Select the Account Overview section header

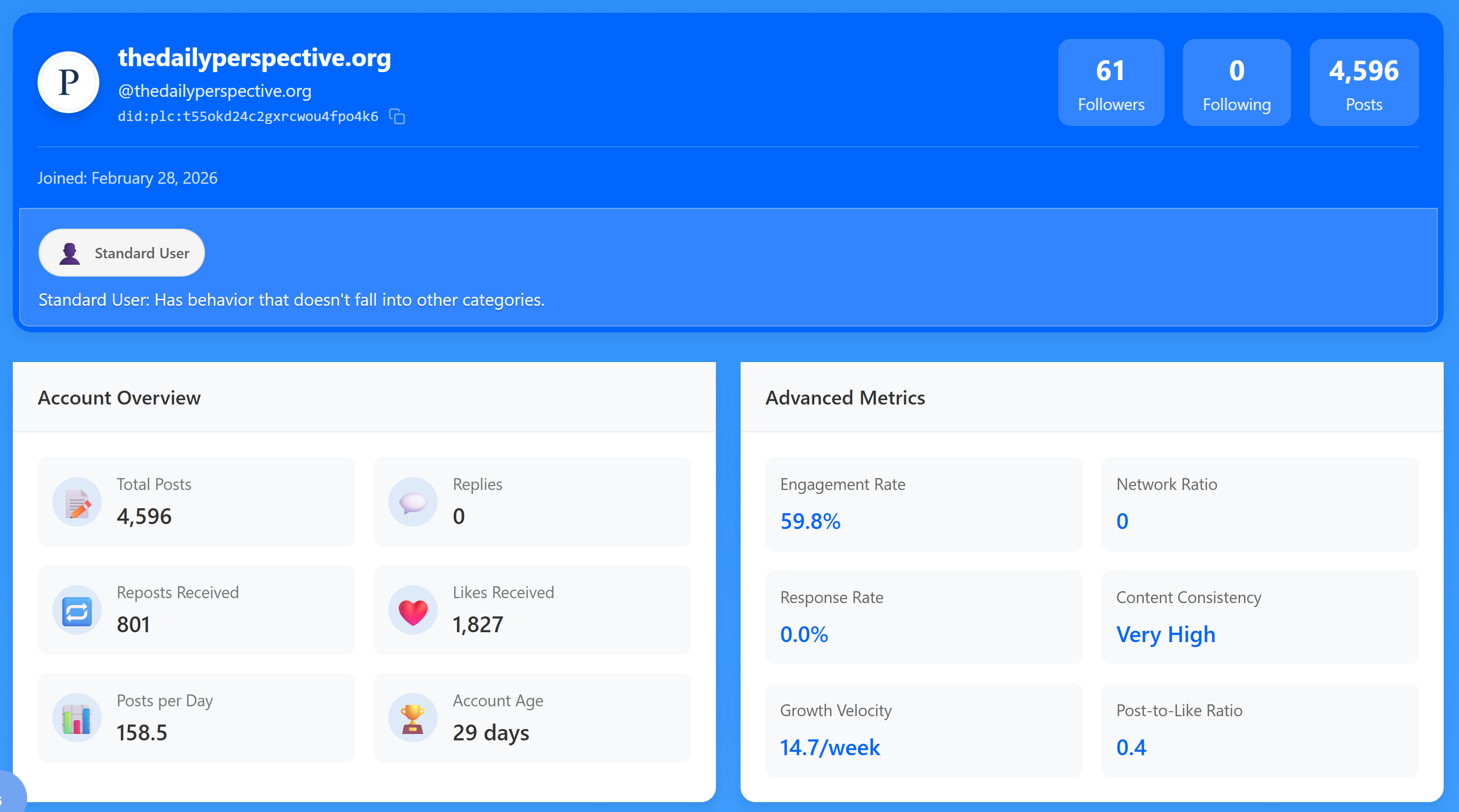119,398
